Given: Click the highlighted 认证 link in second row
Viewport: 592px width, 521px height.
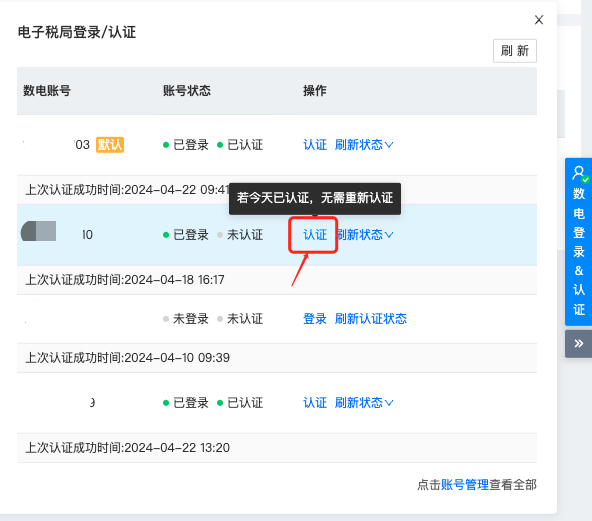Looking at the screenshot, I should point(314,235).
